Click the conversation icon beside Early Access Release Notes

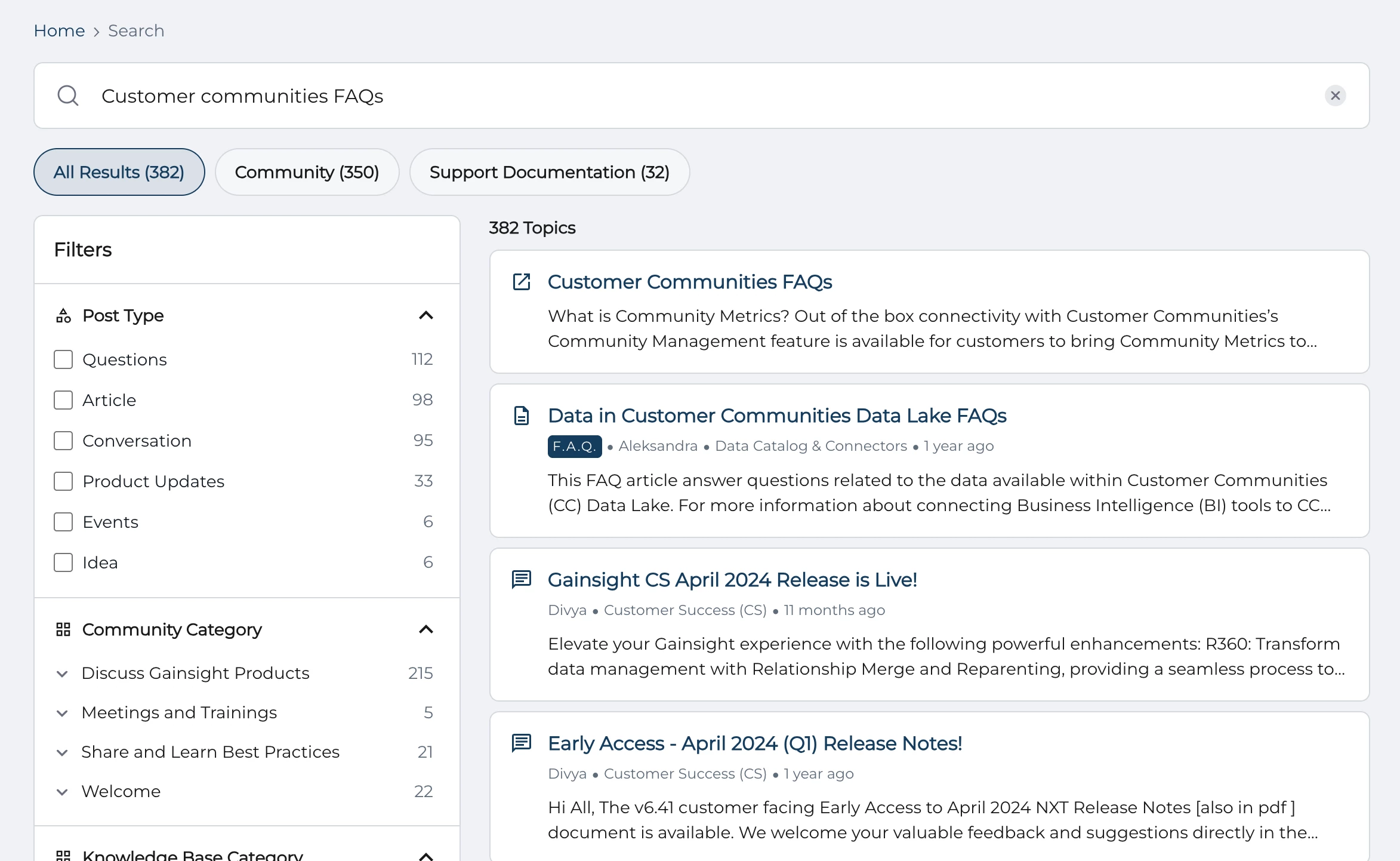(x=522, y=743)
